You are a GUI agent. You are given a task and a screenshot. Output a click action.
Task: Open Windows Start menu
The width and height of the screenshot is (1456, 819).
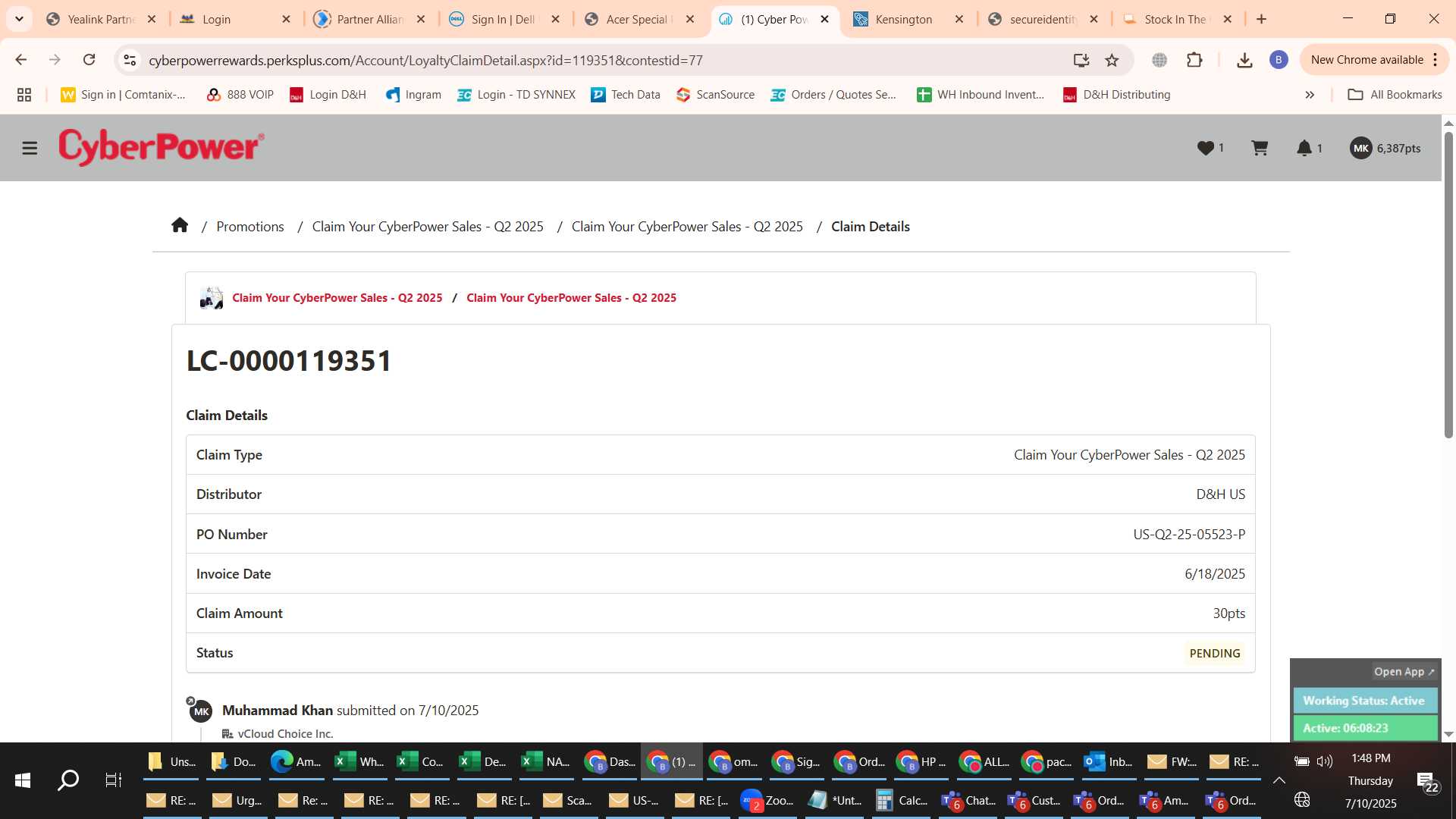click(x=23, y=780)
